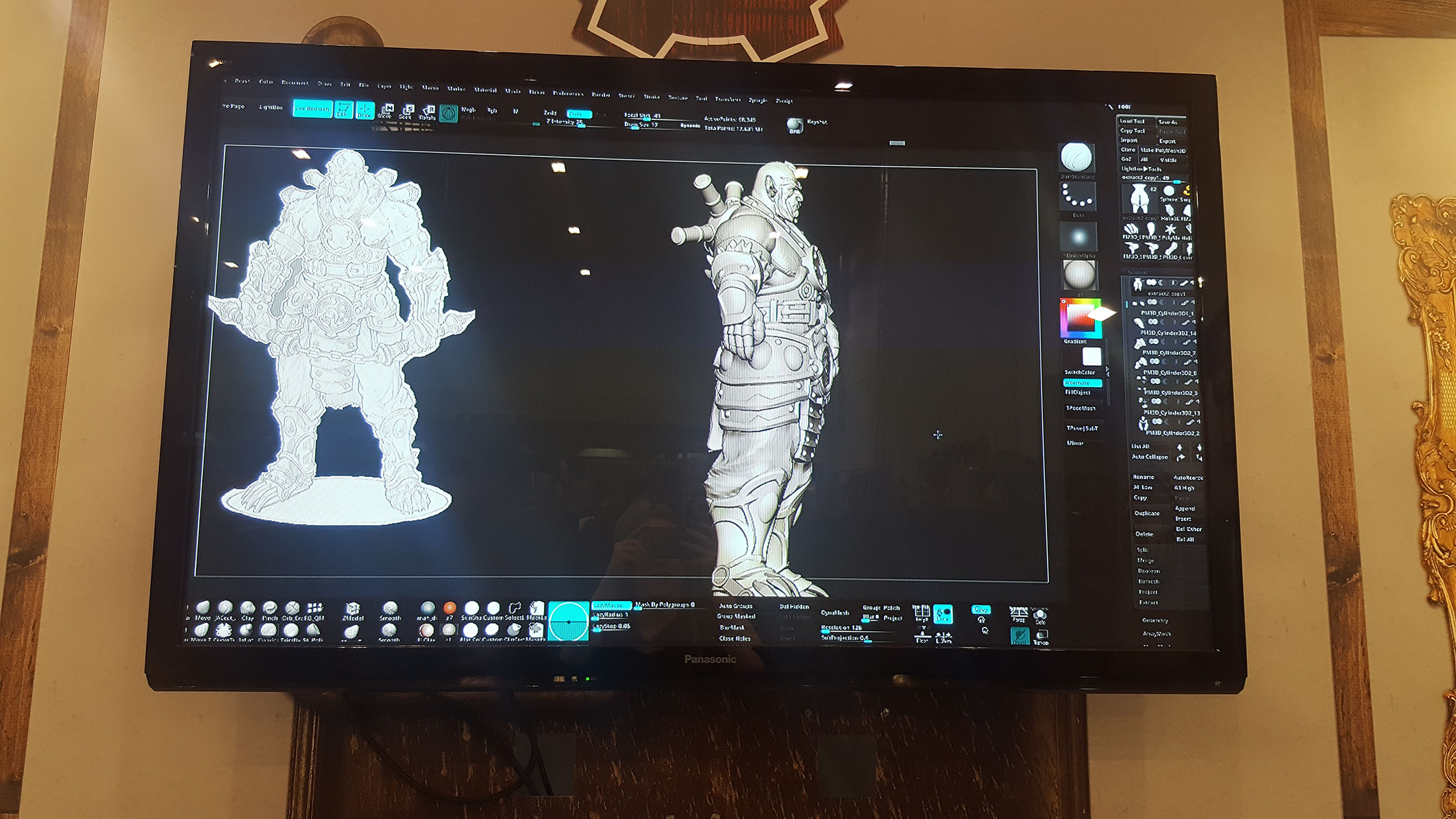
Task: Open the Render menu
Action: click(x=600, y=95)
